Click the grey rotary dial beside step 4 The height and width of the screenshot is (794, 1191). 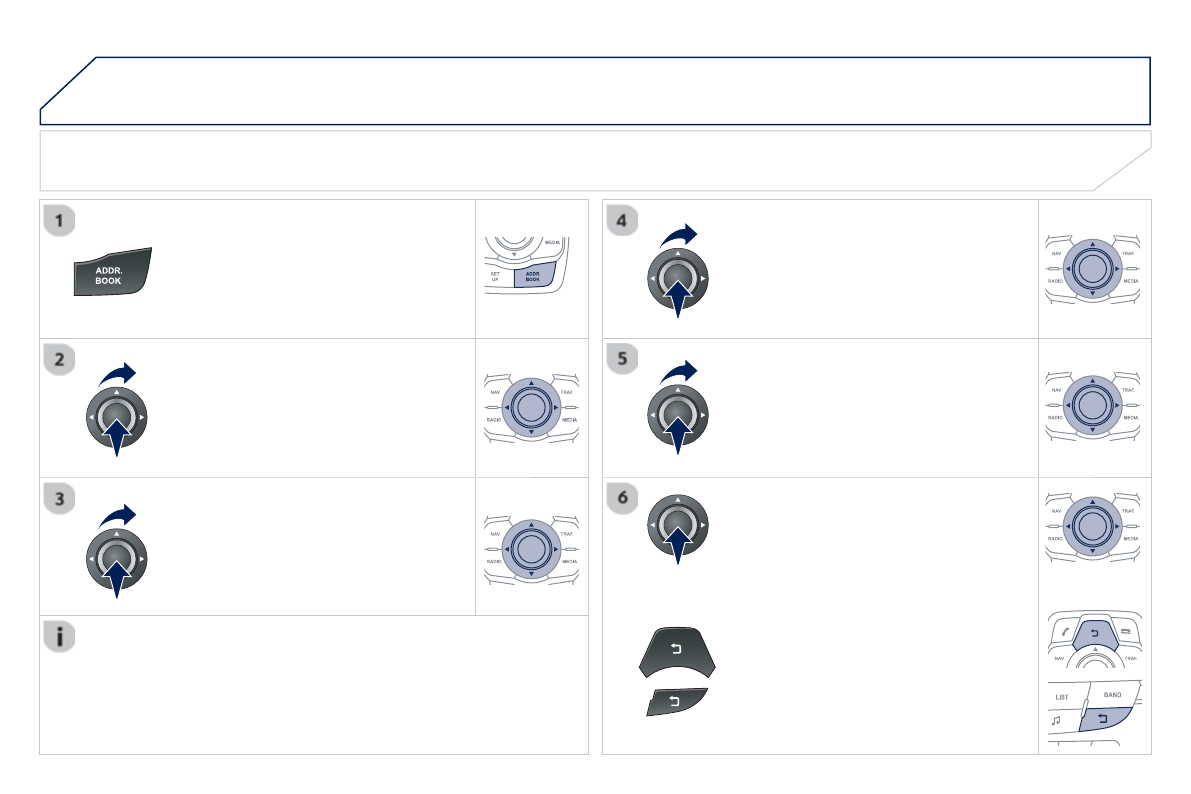click(677, 278)
